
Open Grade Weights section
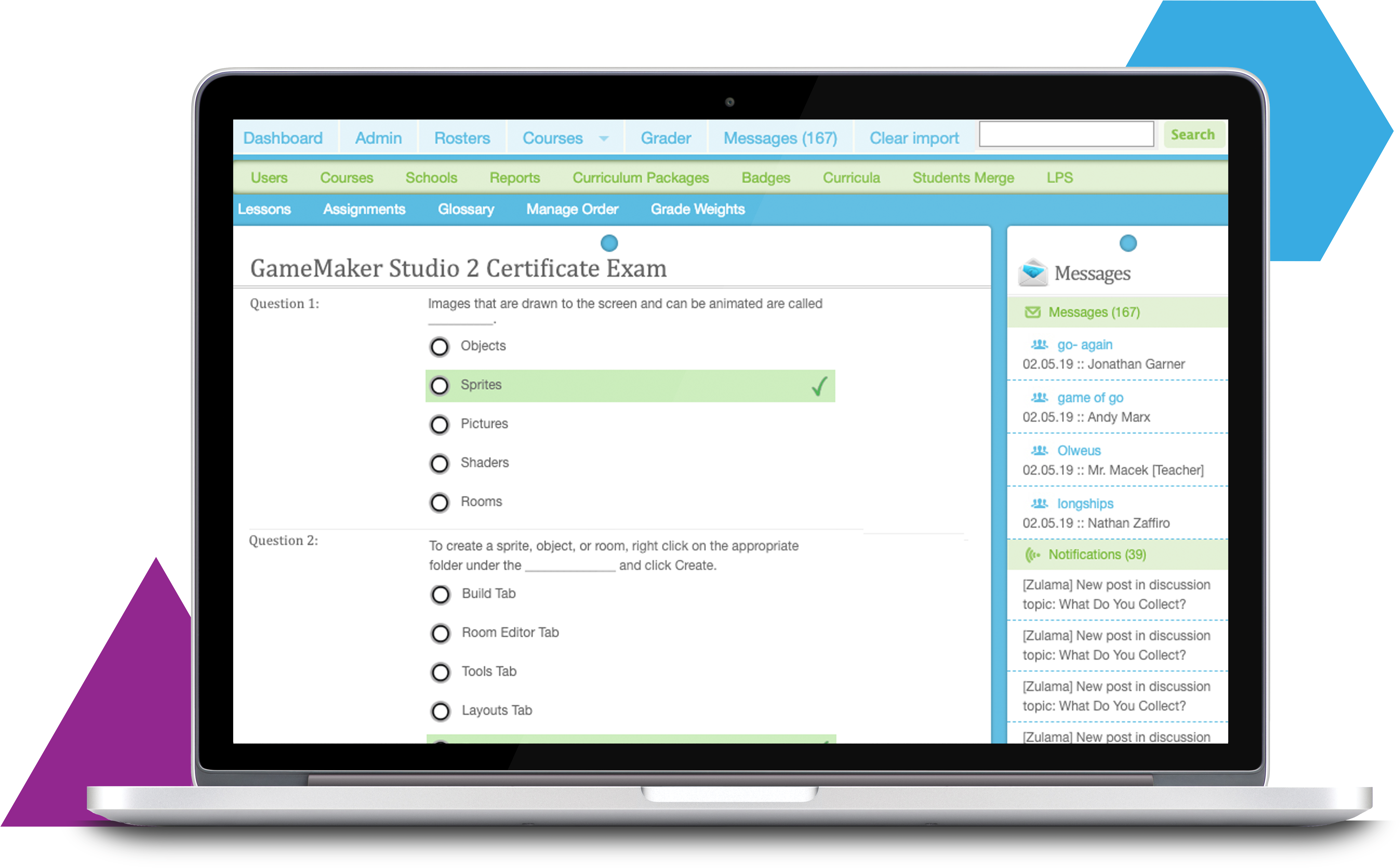click(698, 209)
